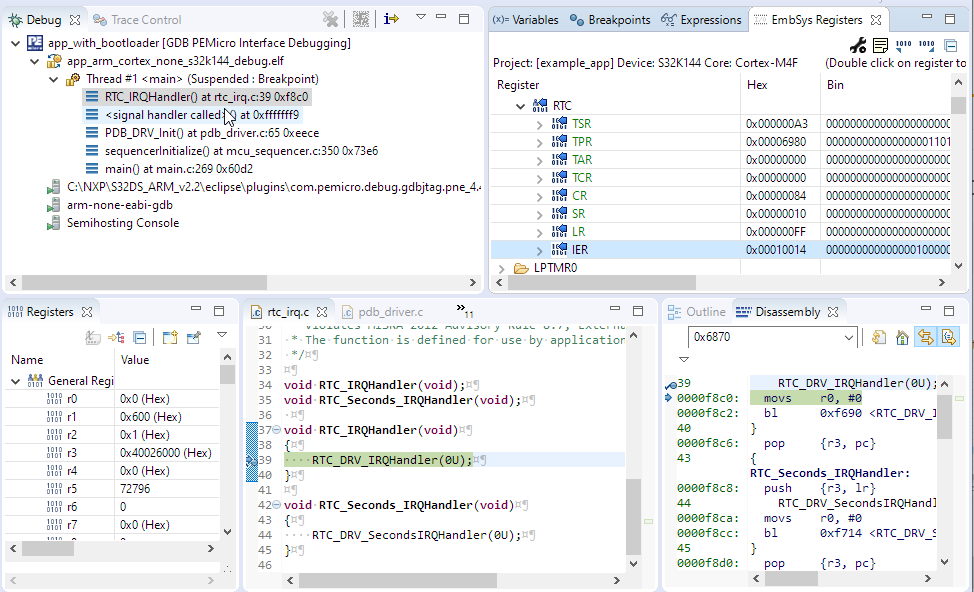Open the wrench configuration icon in EmbSys Registers
This screenshot has height=592, width=974.
click(858, 45)
